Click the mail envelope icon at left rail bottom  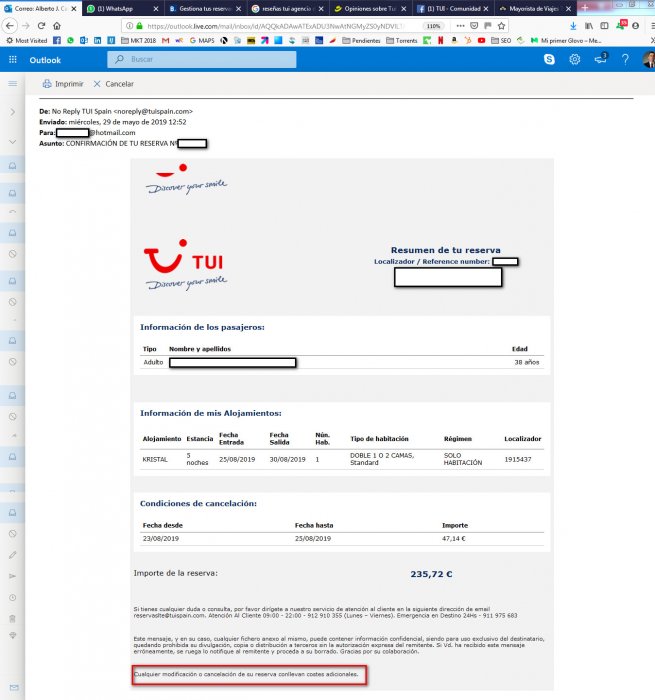(x=14, y=688)
